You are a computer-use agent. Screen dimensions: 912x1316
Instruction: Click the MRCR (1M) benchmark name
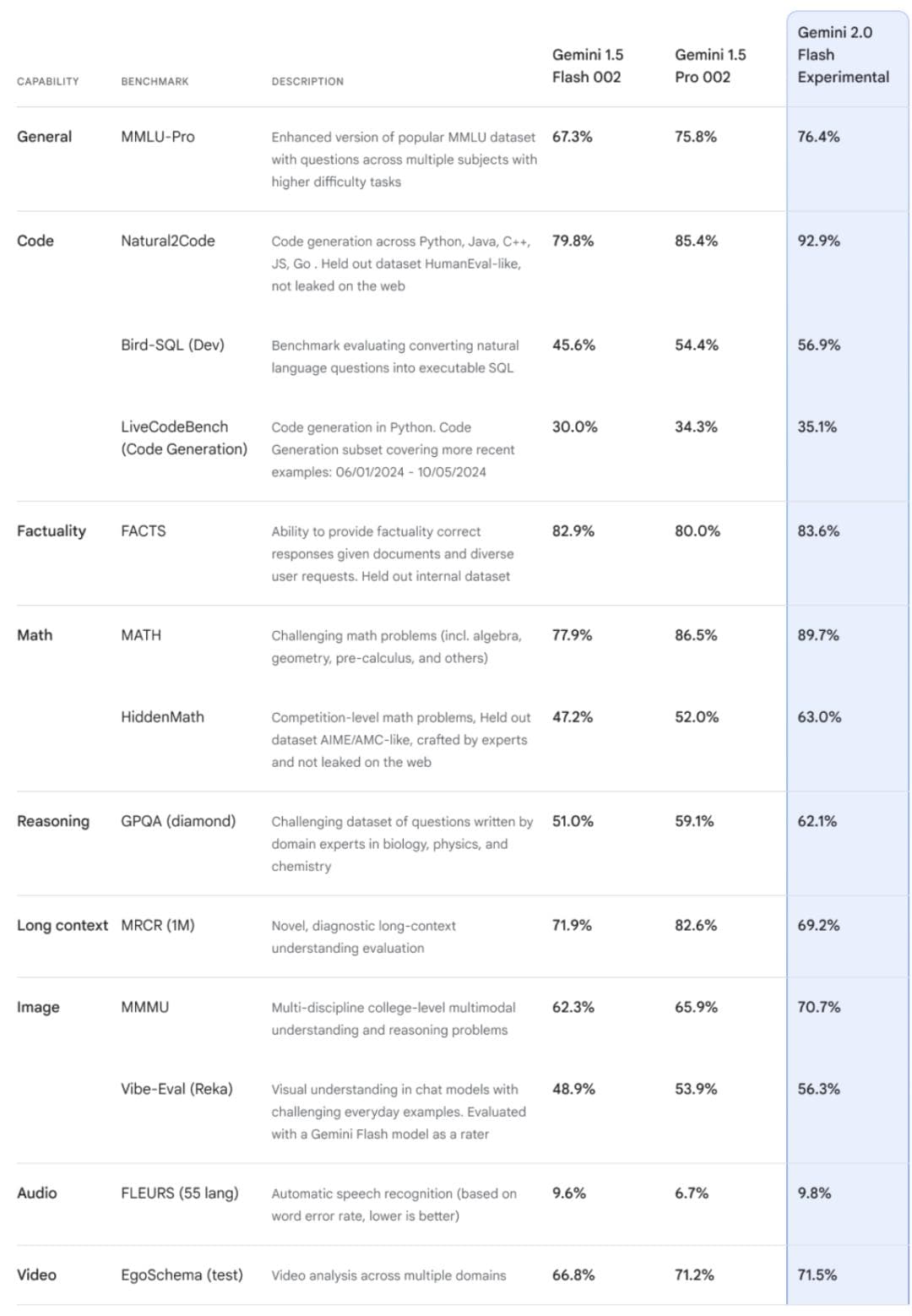click(x=158, y=925)
